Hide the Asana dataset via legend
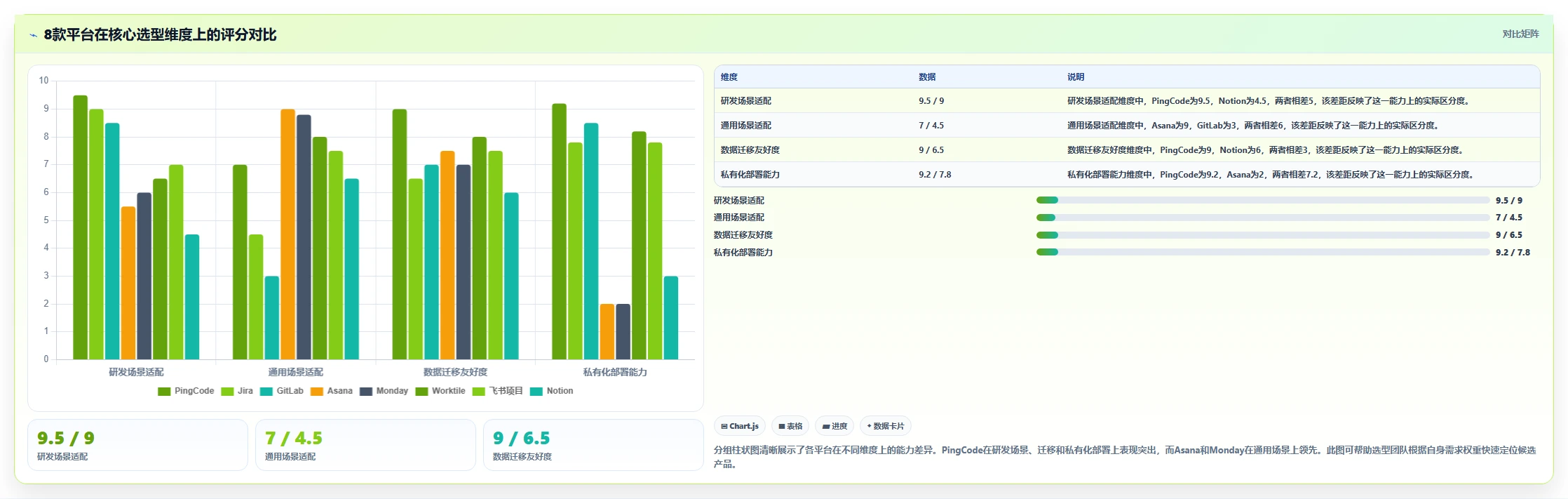 332,391
